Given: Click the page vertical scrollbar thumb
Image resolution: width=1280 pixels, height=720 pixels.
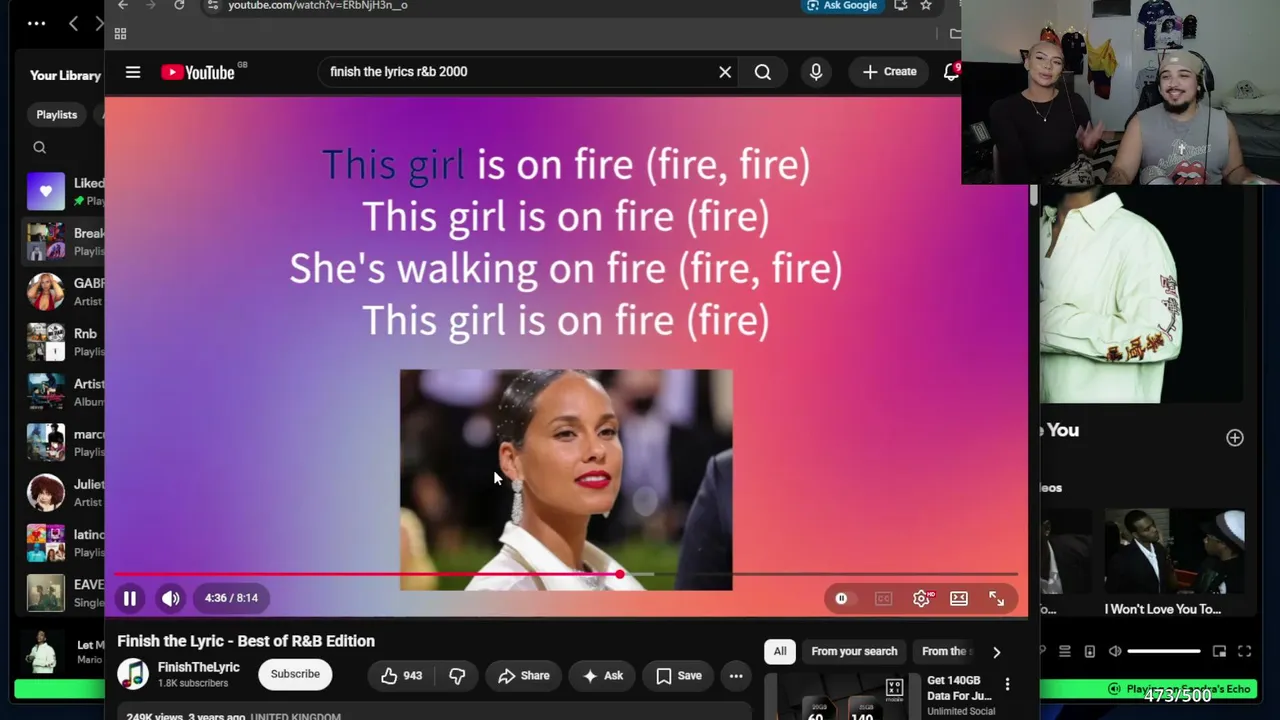Looking at the screenshot, I should click(1034, 195).
